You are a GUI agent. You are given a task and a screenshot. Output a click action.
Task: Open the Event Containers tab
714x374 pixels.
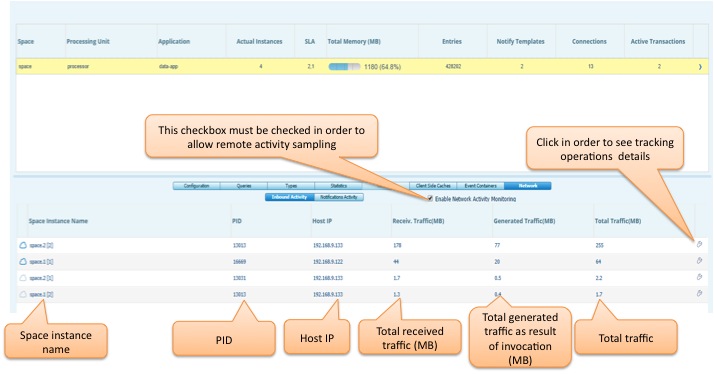[480, 186]
